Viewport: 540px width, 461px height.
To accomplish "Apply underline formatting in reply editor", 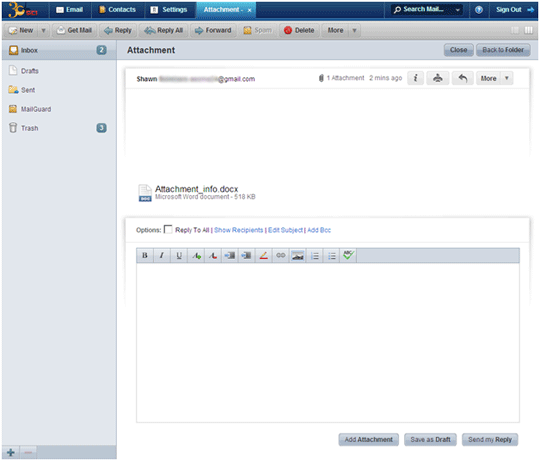I will 179,255.
